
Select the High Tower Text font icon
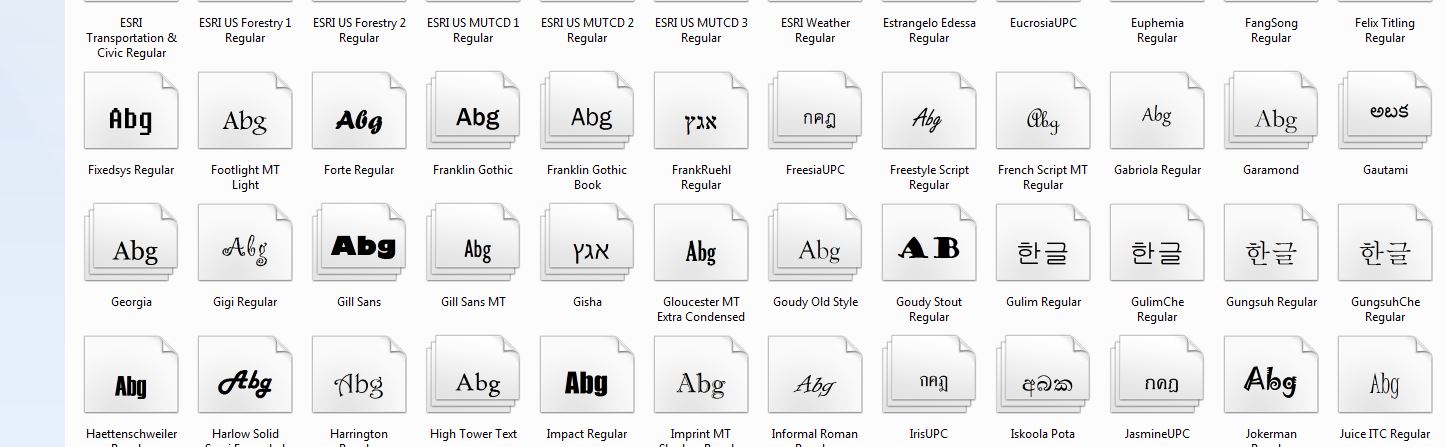[x=473, y=376]
